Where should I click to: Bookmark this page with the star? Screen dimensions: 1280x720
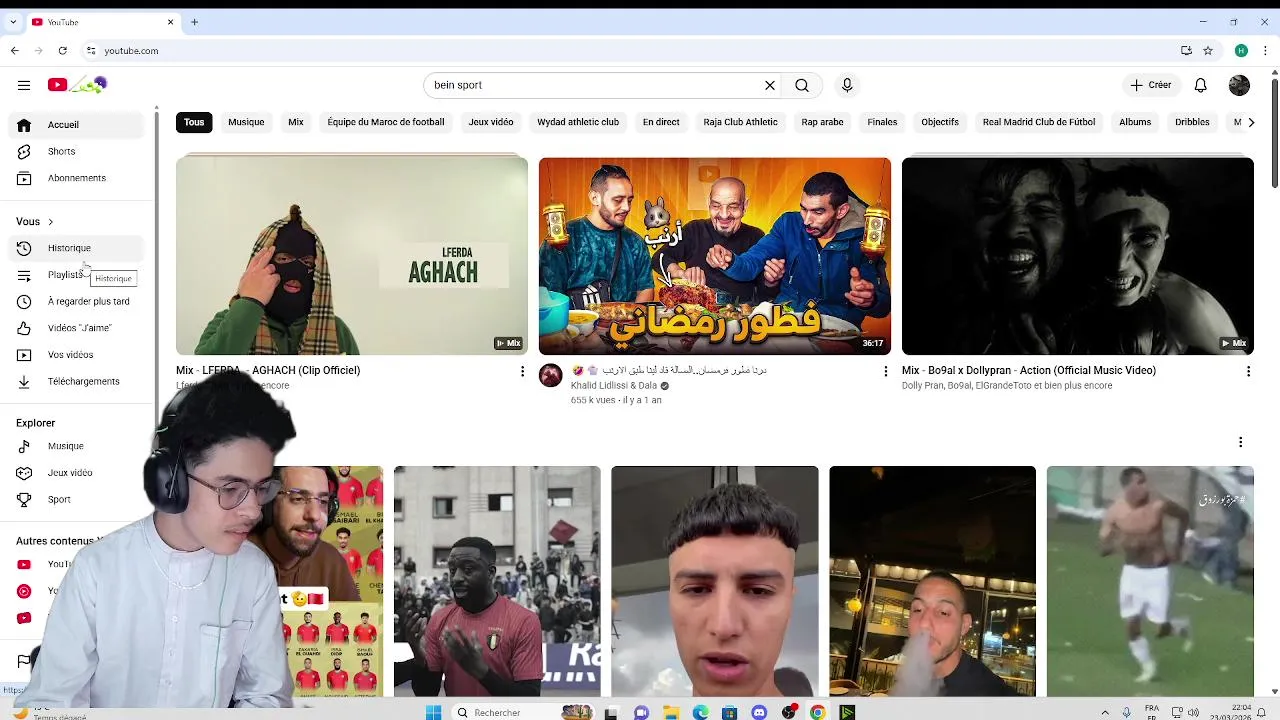tap(1208, 51)
